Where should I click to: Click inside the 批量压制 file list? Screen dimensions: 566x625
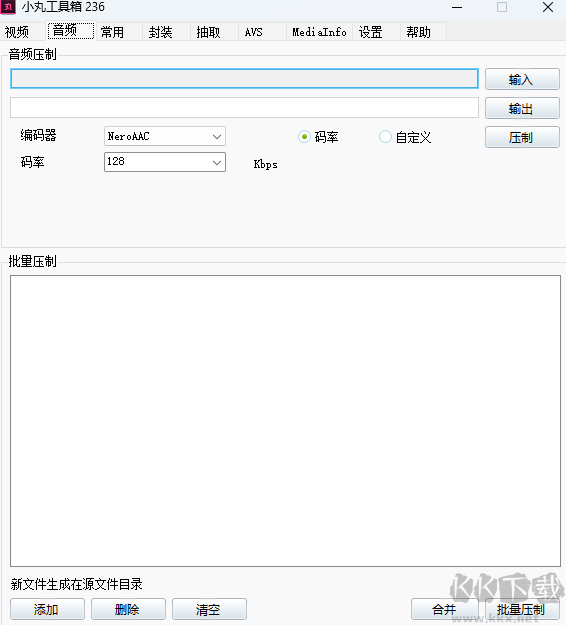[x=285, y=421]
